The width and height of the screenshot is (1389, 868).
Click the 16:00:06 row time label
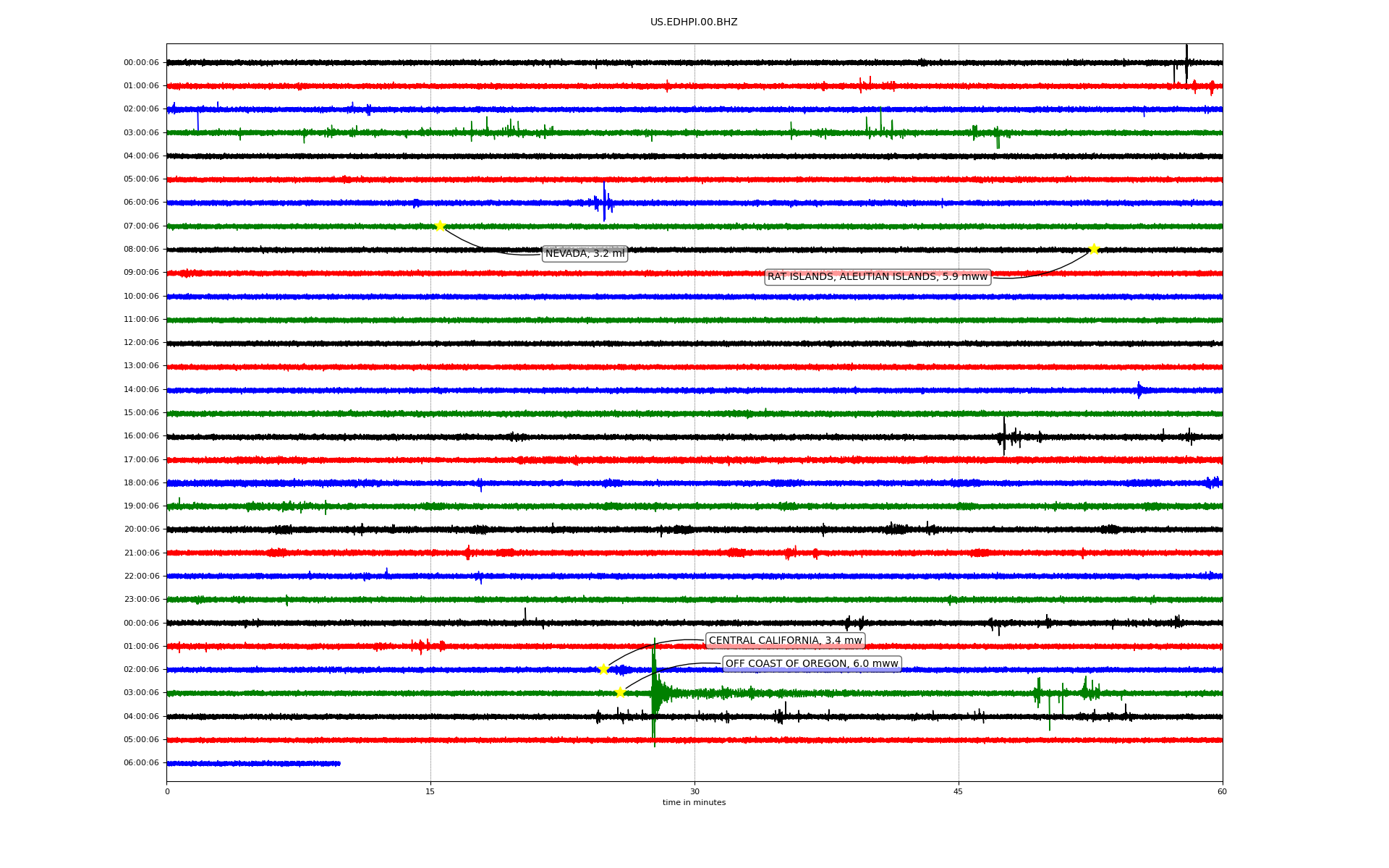[141, 435]
